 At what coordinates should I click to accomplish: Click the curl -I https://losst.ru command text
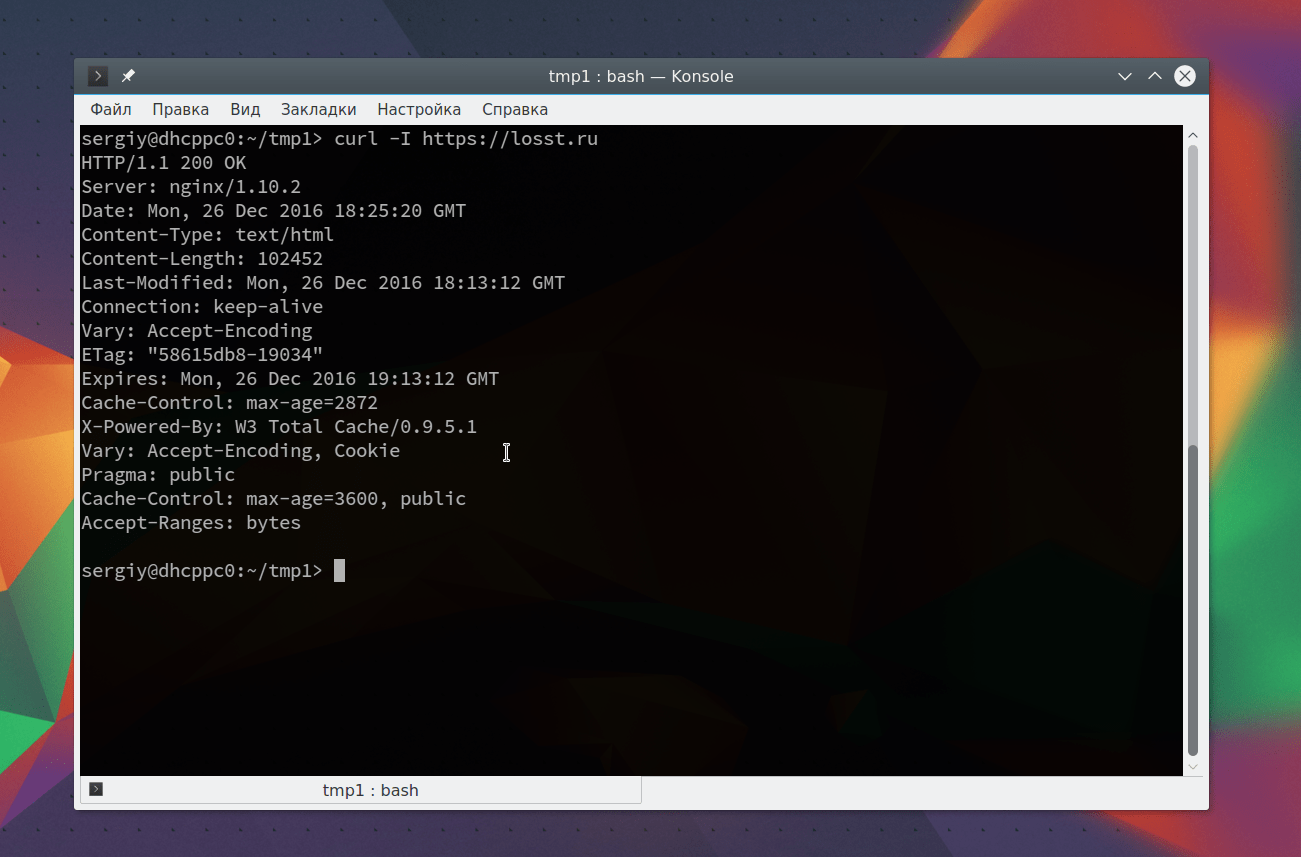[466, 139]
